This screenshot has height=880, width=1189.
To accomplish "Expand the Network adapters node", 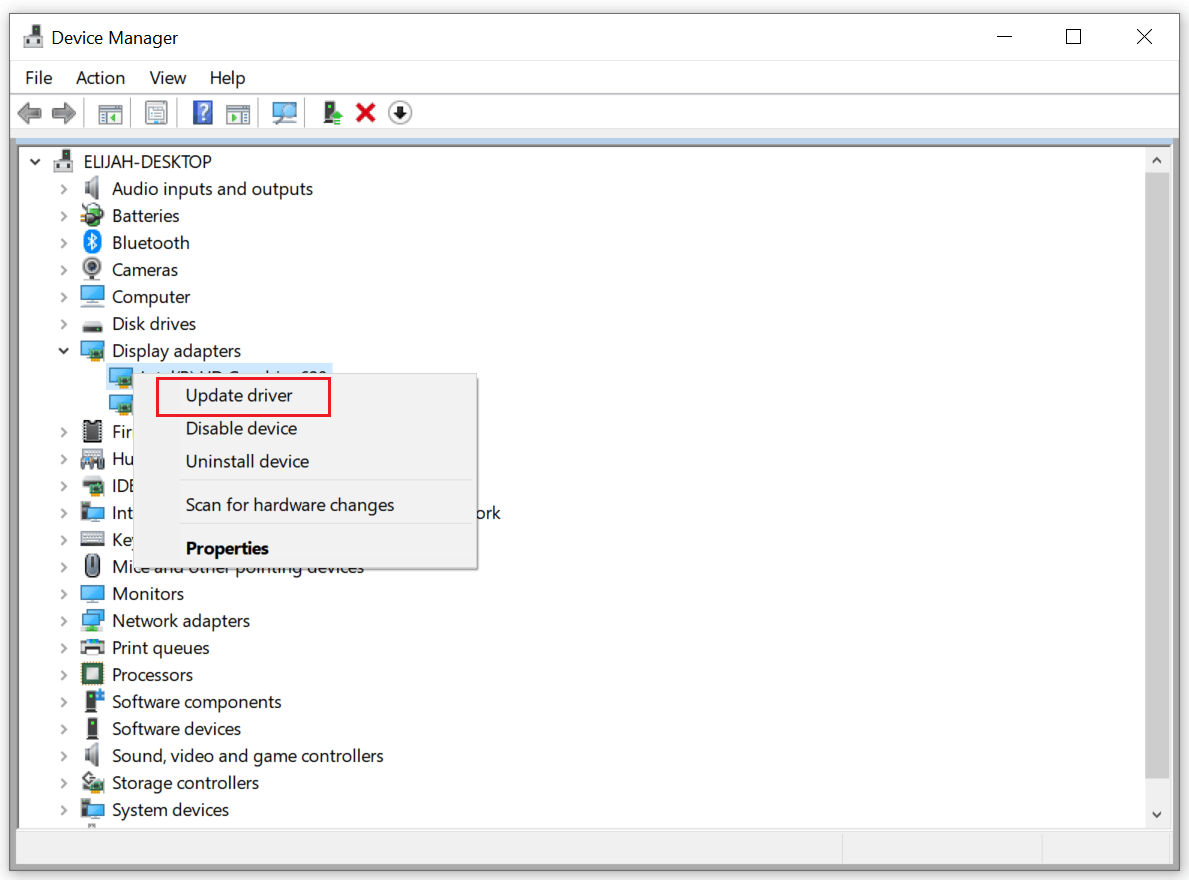I will click(x=64, y=621).
